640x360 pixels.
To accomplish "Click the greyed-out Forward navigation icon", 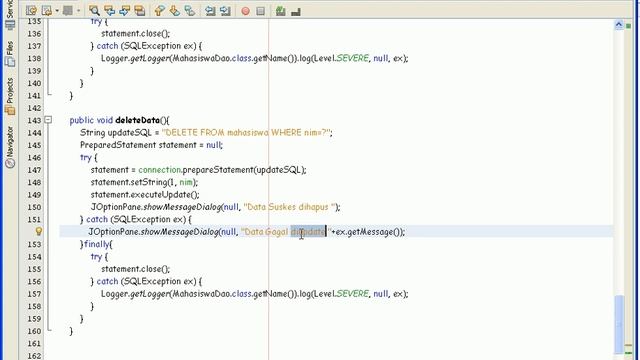I will [68, 11].
